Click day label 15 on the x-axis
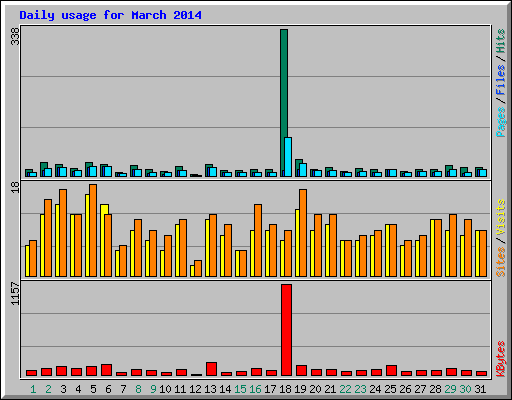This screenshot has width=512, height=400. click(x=240, y=389)
